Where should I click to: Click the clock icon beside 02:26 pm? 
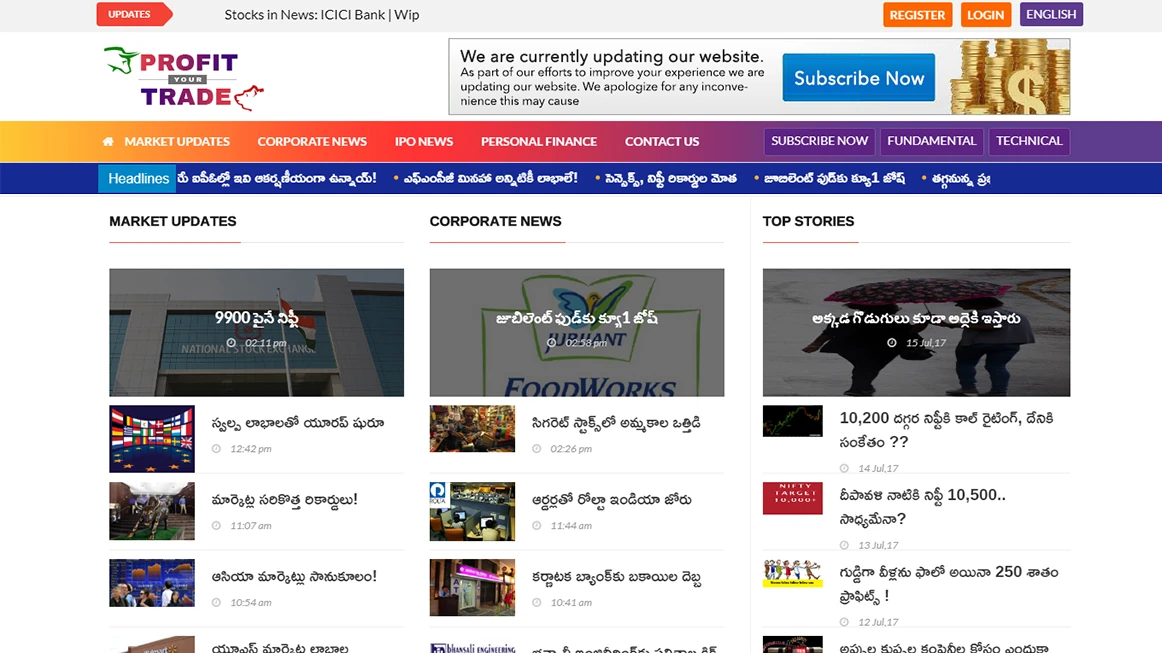click(537, 448)
